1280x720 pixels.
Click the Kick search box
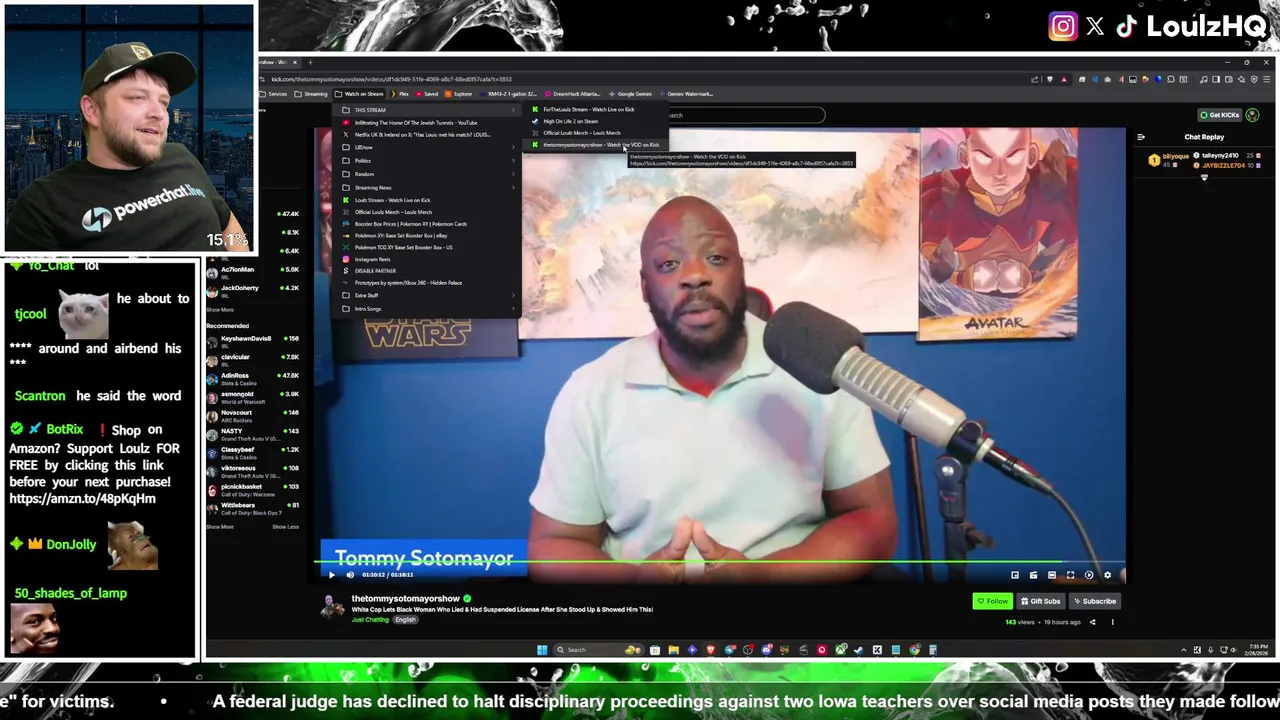coord(745,115)
